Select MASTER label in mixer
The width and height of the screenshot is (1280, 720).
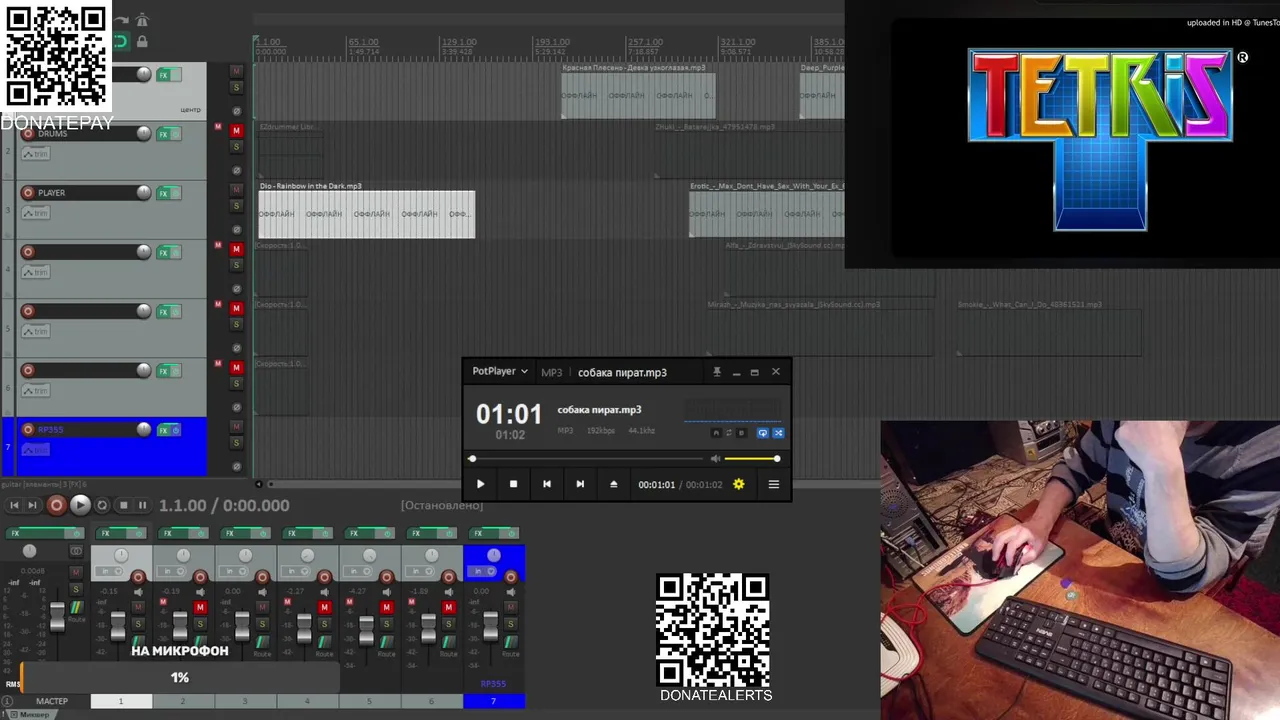point(52,701)
